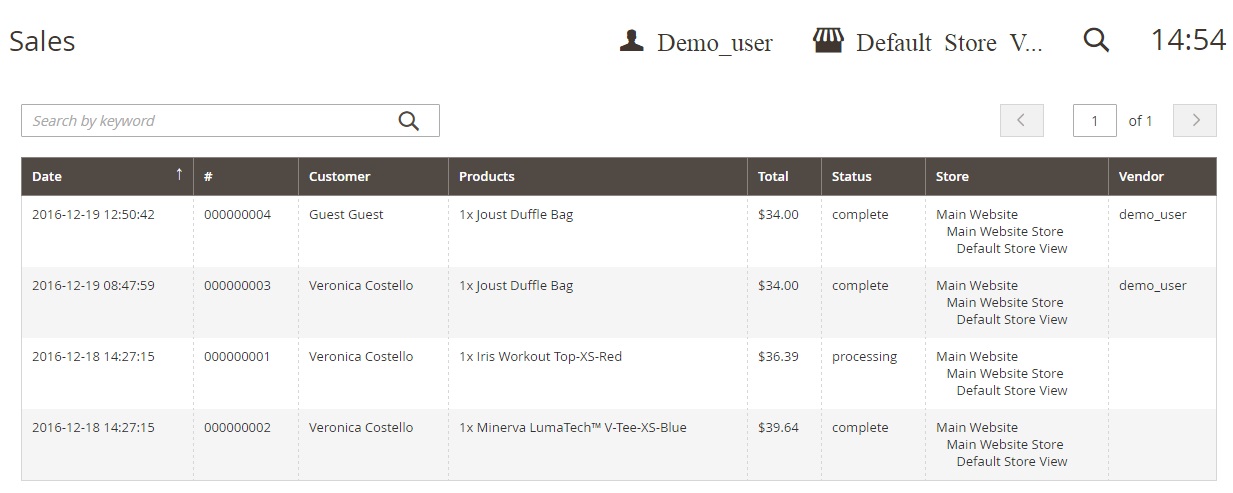This screenshot has width=1233, height=493.
Task: Go to the next page arrow
Action: coord(1195,121)
